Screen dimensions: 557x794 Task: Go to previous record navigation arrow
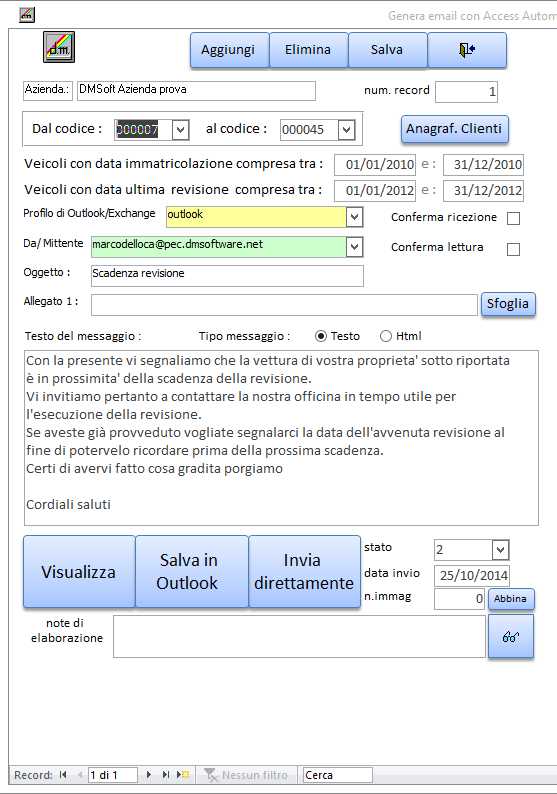[79, 774]
